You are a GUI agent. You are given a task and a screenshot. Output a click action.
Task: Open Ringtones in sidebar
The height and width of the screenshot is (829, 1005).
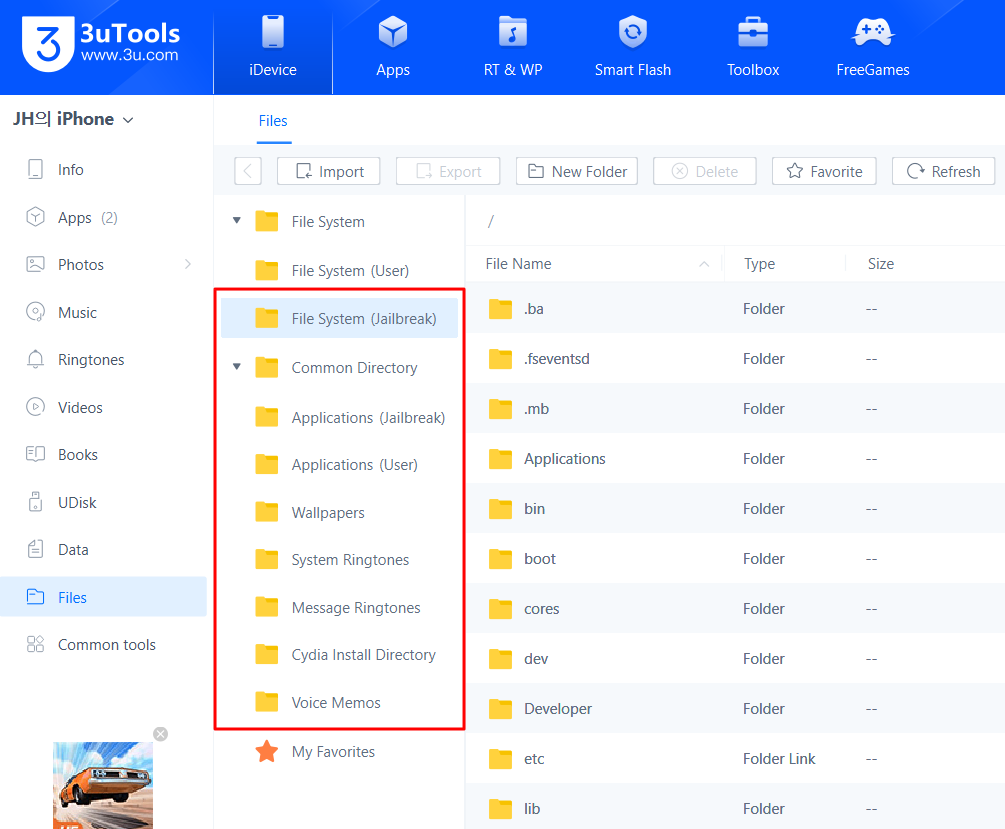click(103, 360)
